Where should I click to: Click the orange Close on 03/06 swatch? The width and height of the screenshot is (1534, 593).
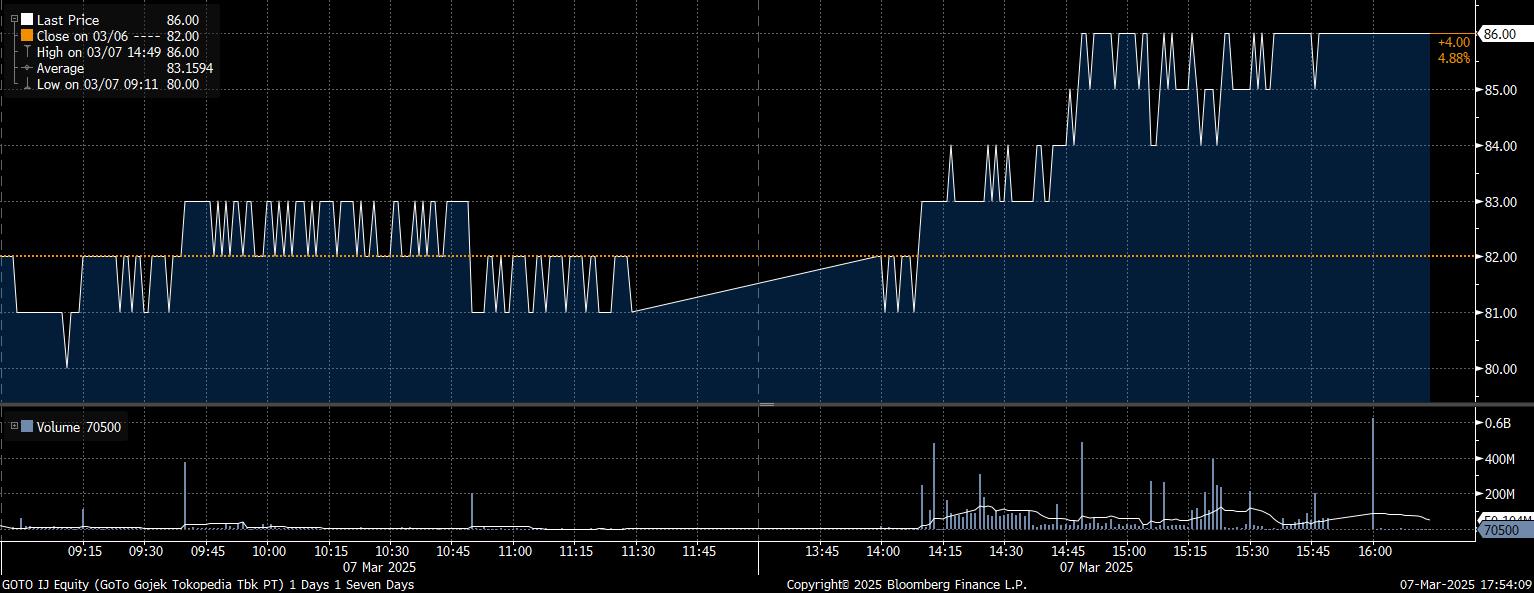pyautogui.click(x=27, y=36)
